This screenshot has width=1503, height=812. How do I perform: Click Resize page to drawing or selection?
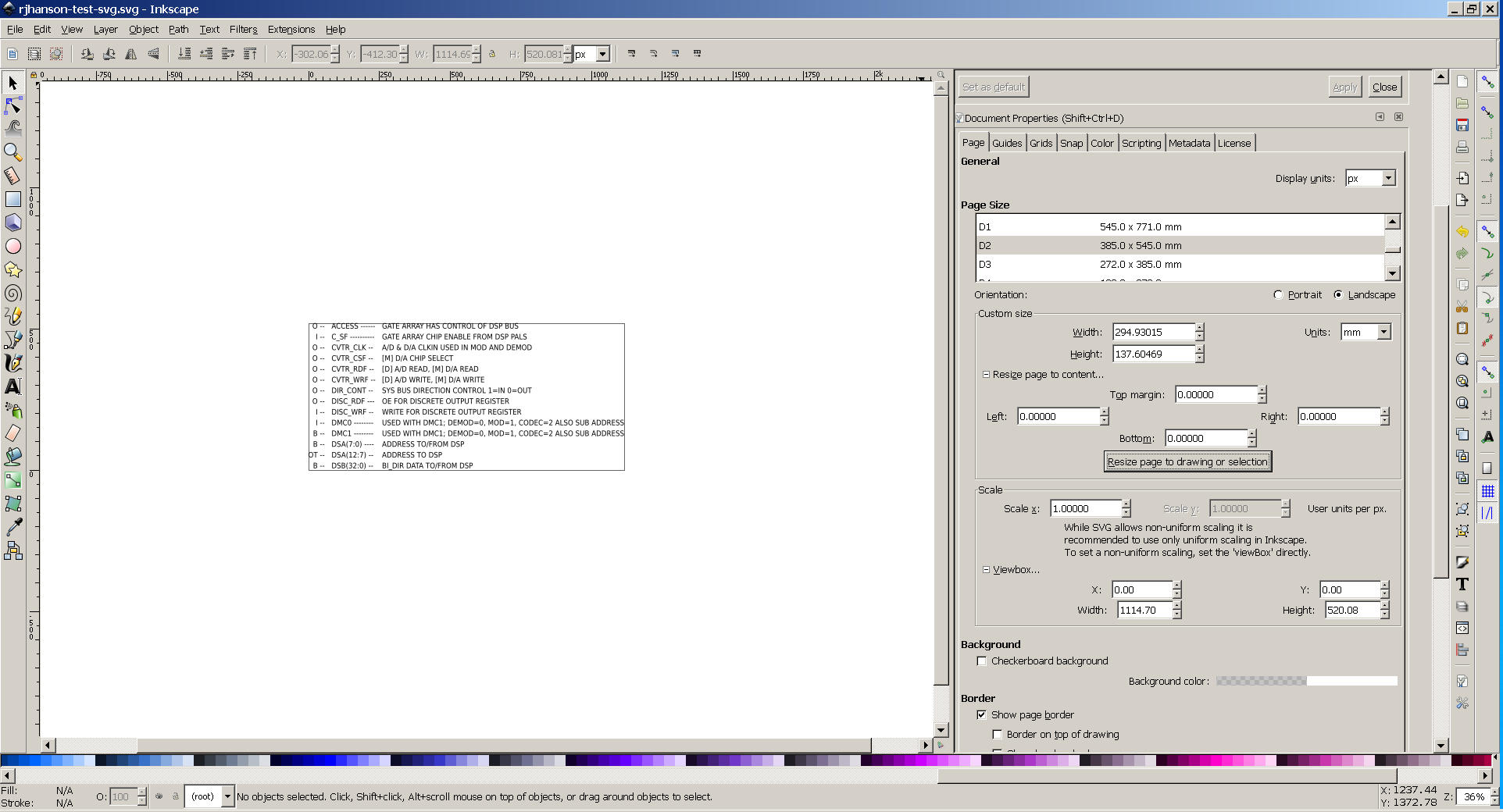[1187, 461]
